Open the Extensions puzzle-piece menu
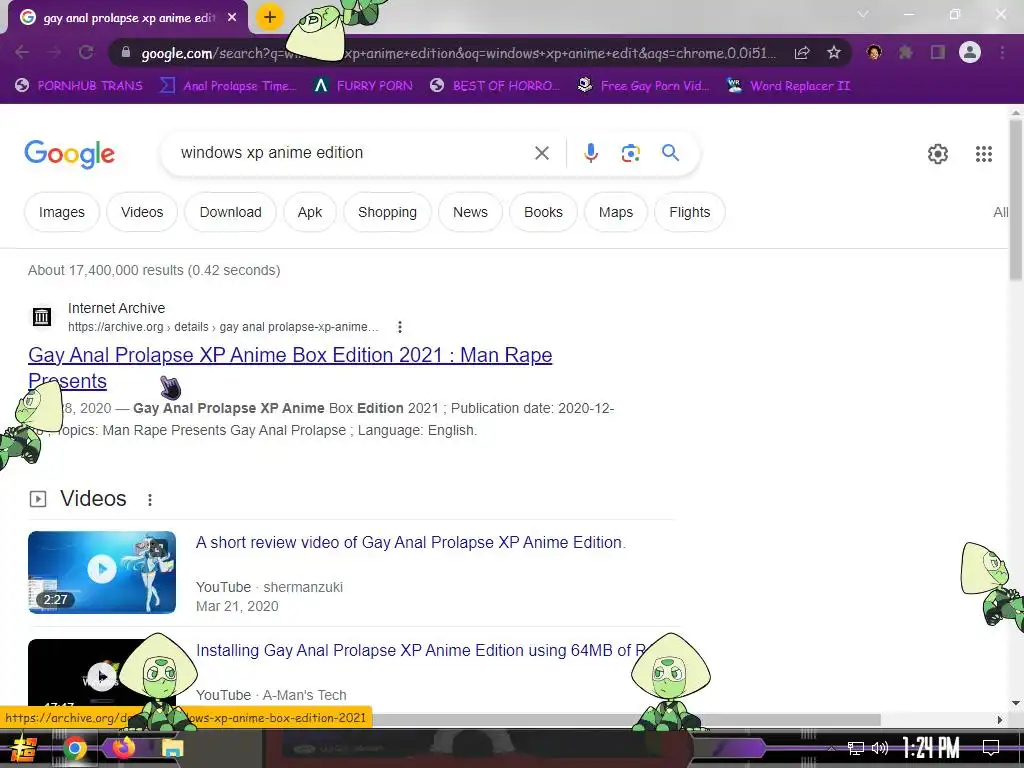This screenshot has width=1024, height=768. tap(906, 52)
